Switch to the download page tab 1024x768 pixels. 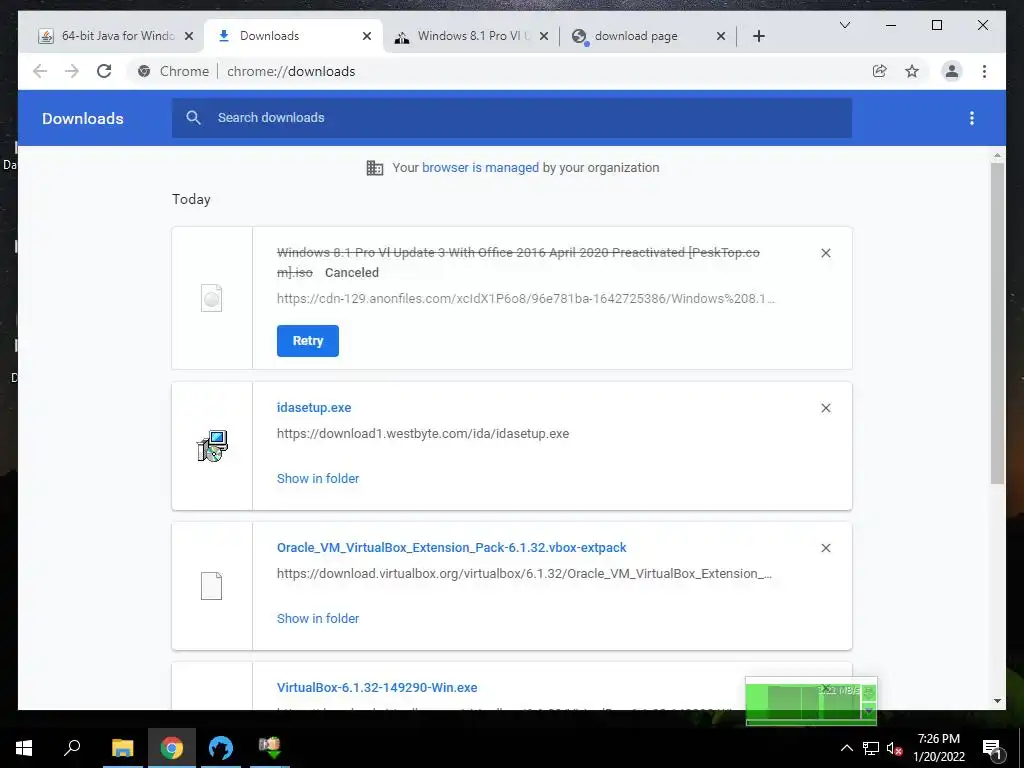click(x=647, y=36)
